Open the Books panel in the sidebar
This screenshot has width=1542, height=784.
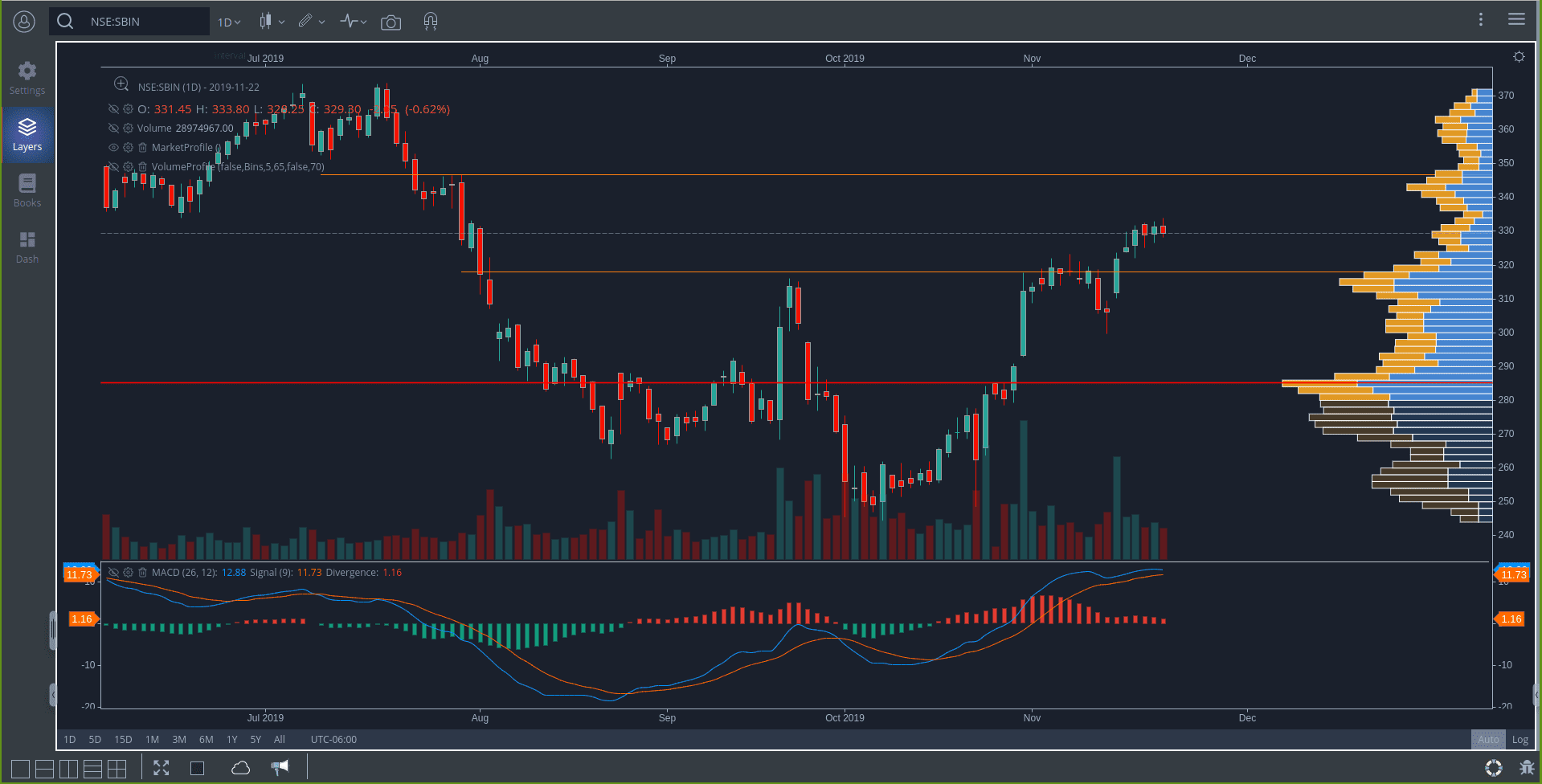click(27, 190)
